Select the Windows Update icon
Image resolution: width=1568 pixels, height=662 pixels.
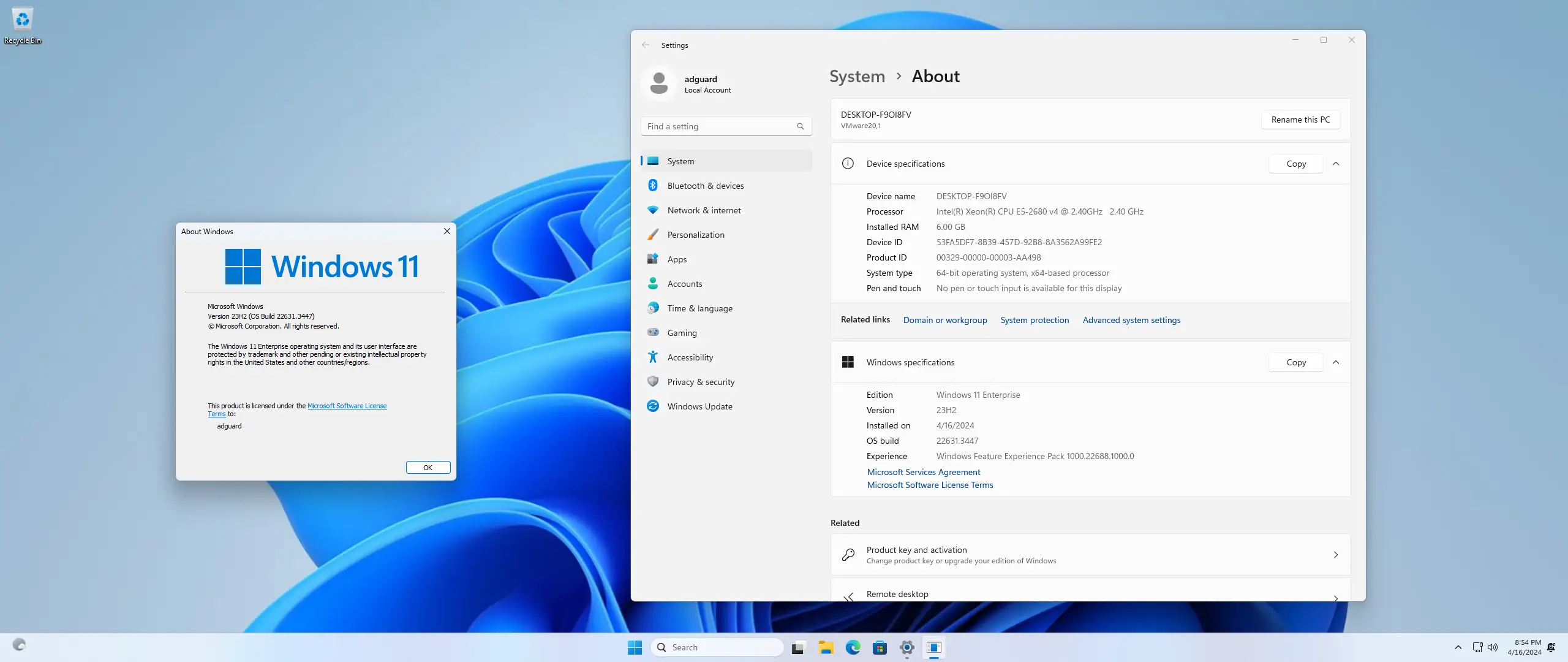(x=652, y=406)
